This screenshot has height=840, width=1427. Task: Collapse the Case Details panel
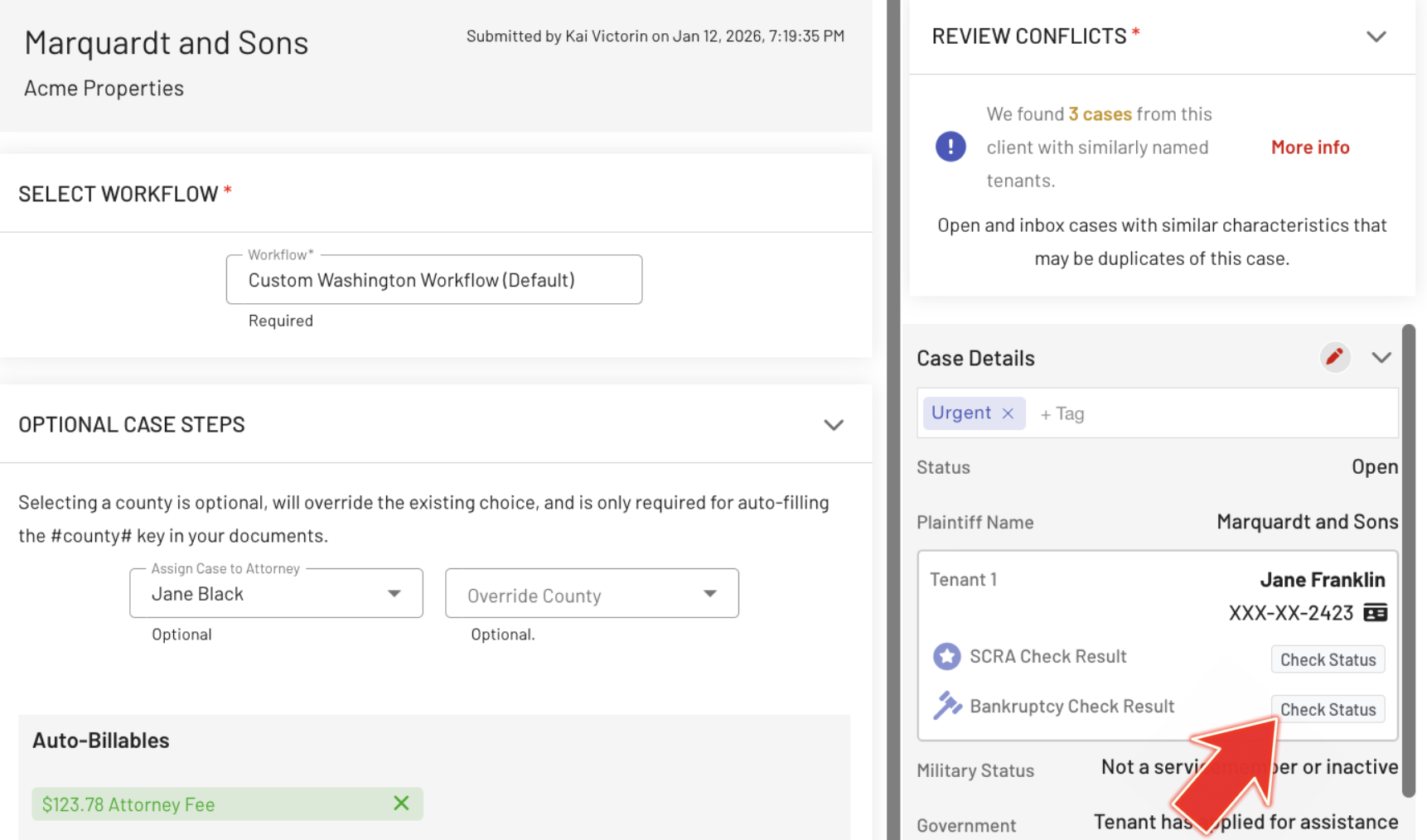point(1381,357)
